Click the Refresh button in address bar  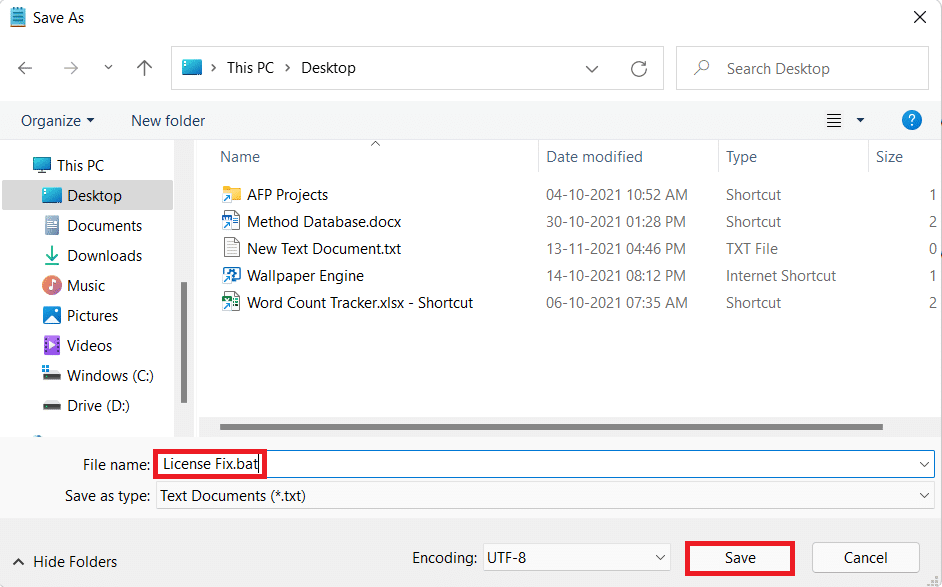pos(639,68)
